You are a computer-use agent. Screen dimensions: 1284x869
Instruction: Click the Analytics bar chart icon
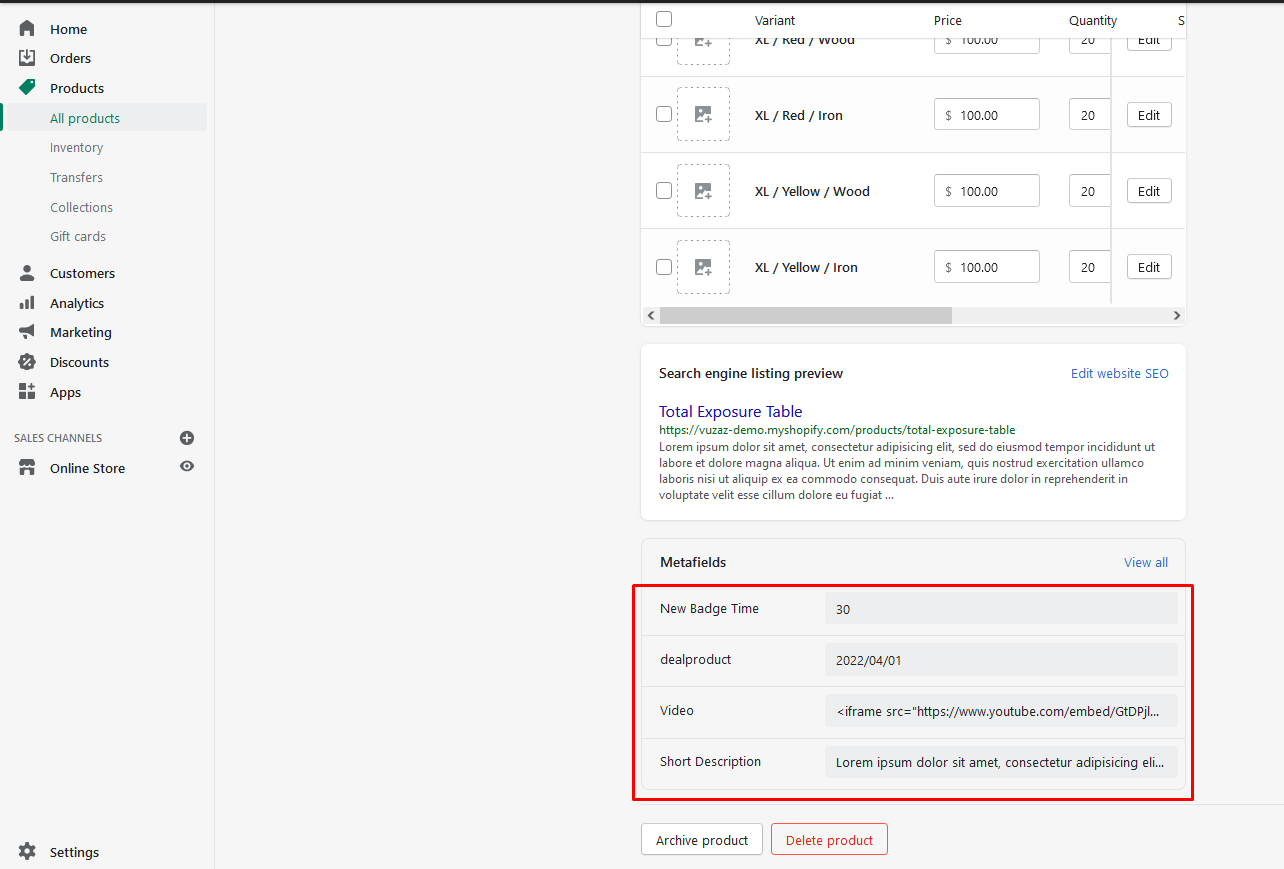click(x=27, y=303)
